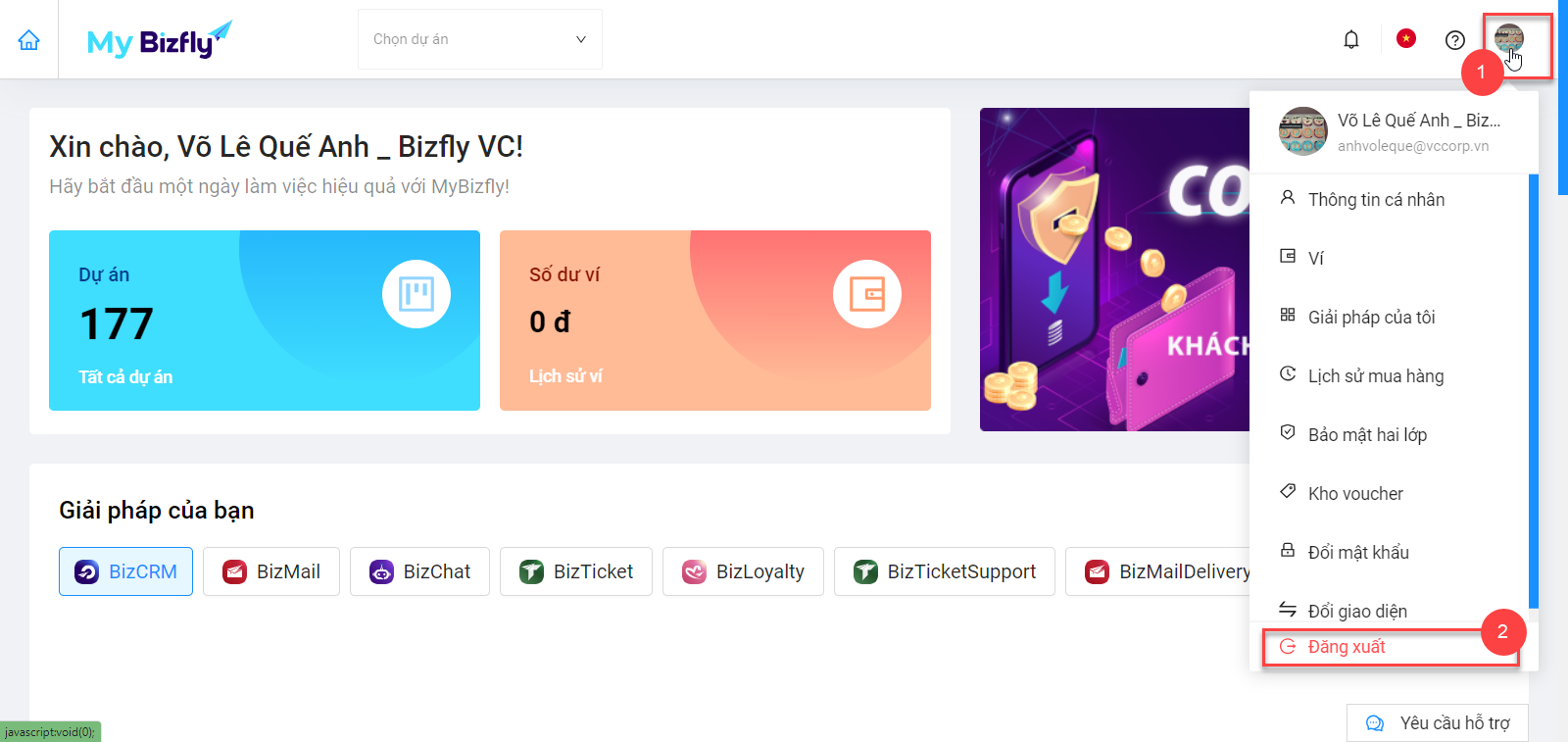Go to the home icon

point(29,40)
